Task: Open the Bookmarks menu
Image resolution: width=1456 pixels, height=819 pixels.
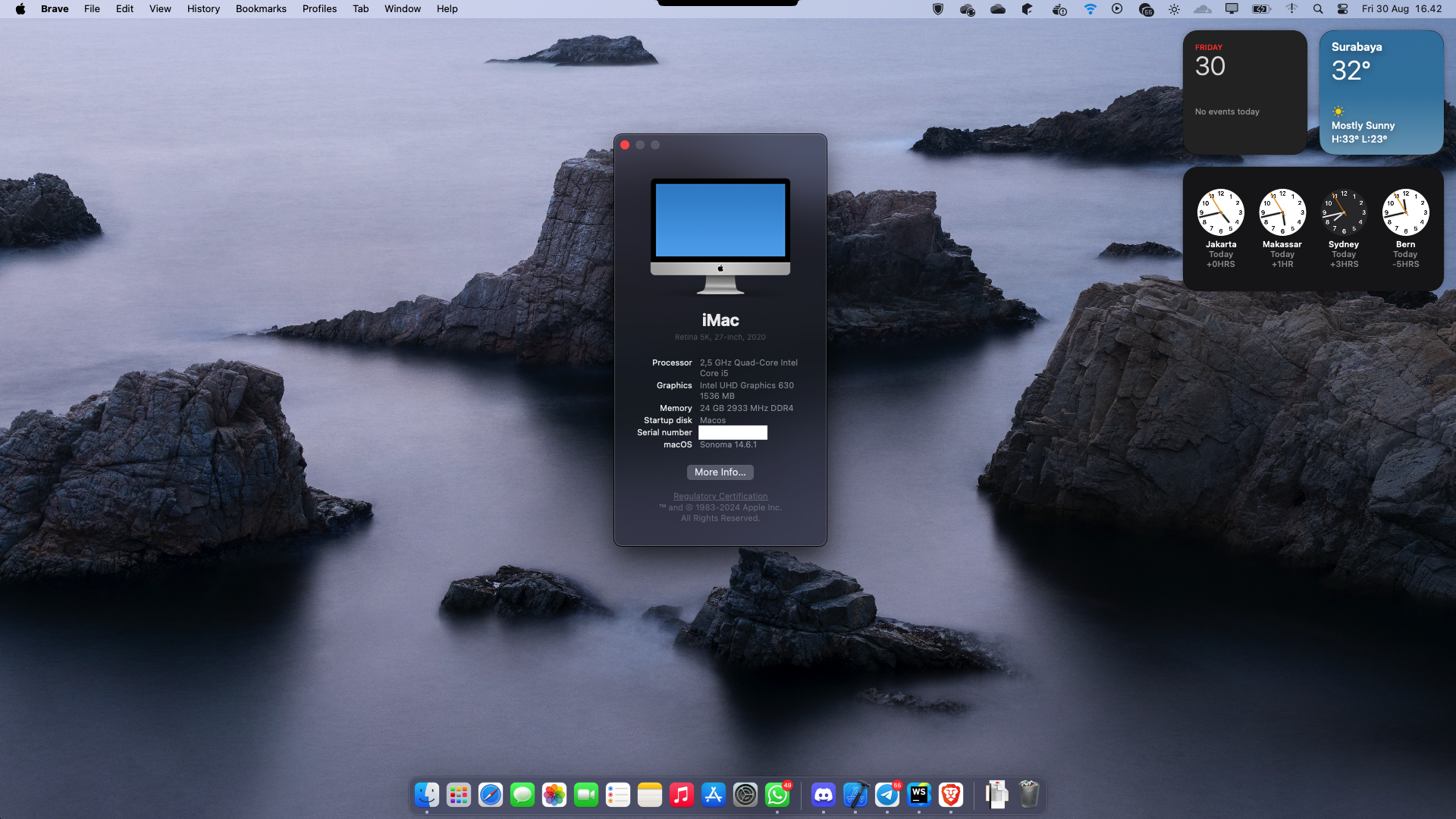Action: coord(261,9)
